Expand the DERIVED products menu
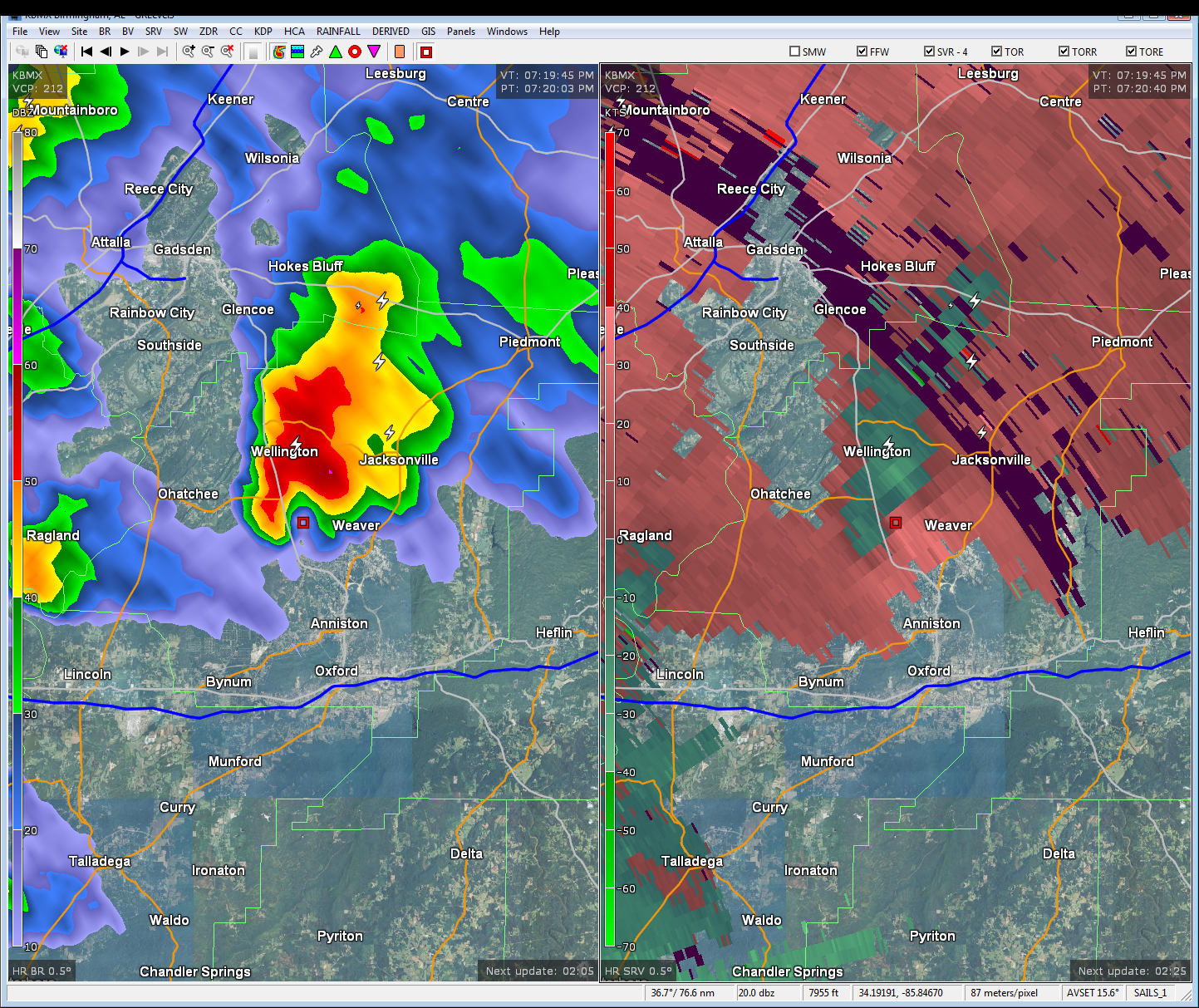Viewport: 1199px width, 1008px height. coord(391,32)
